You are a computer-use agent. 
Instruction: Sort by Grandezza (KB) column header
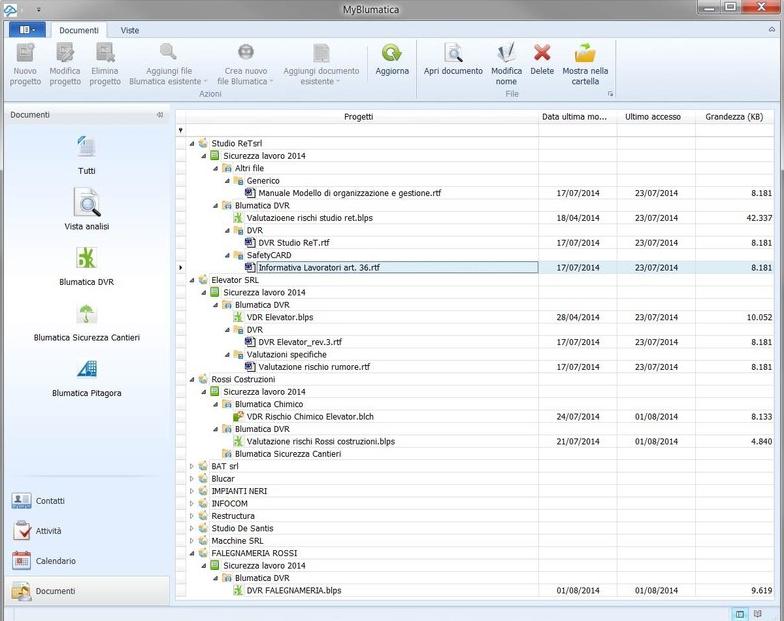point(733,117)
